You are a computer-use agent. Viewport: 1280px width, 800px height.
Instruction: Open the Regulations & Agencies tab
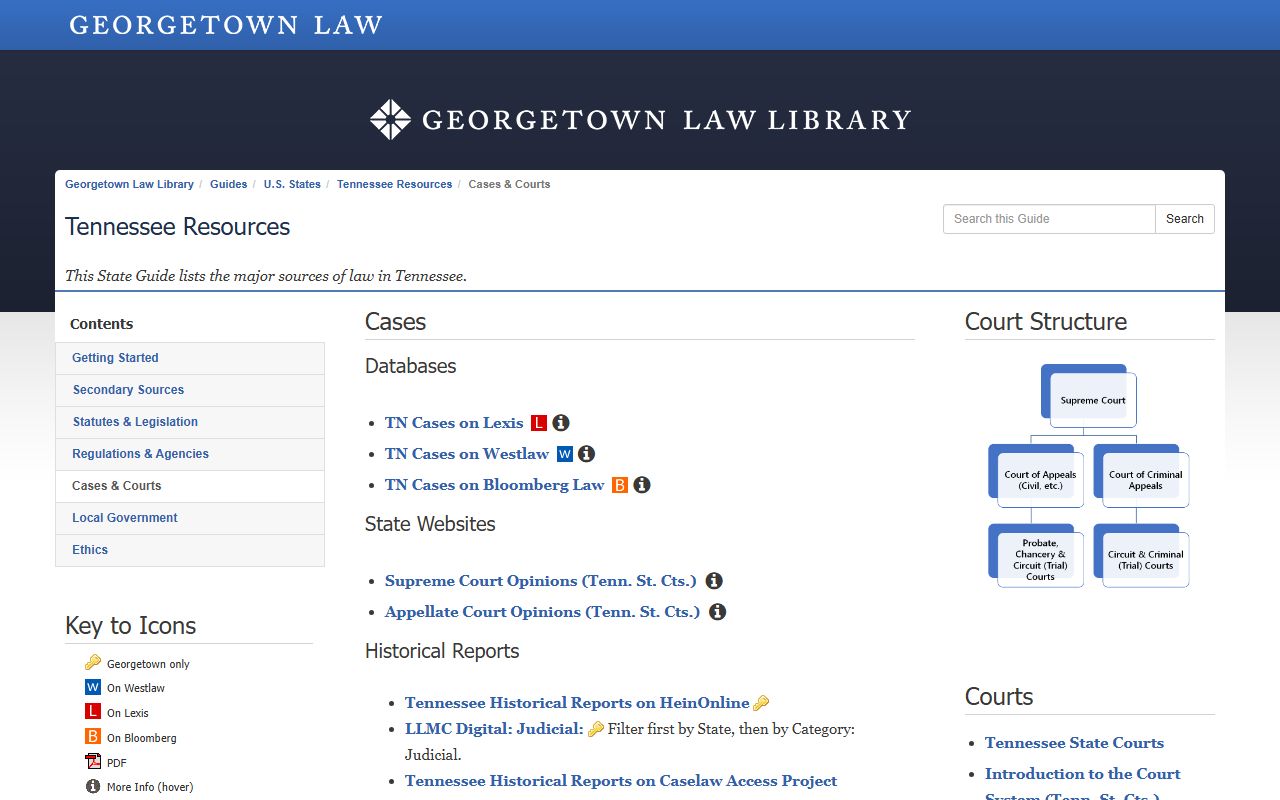[x=190, y=454]
